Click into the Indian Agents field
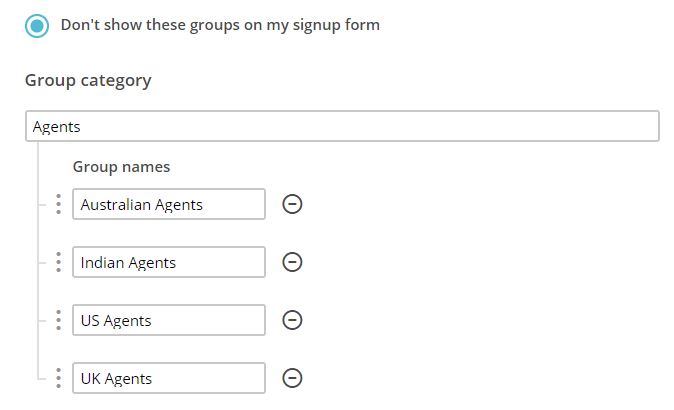 (x=168, y=262)
